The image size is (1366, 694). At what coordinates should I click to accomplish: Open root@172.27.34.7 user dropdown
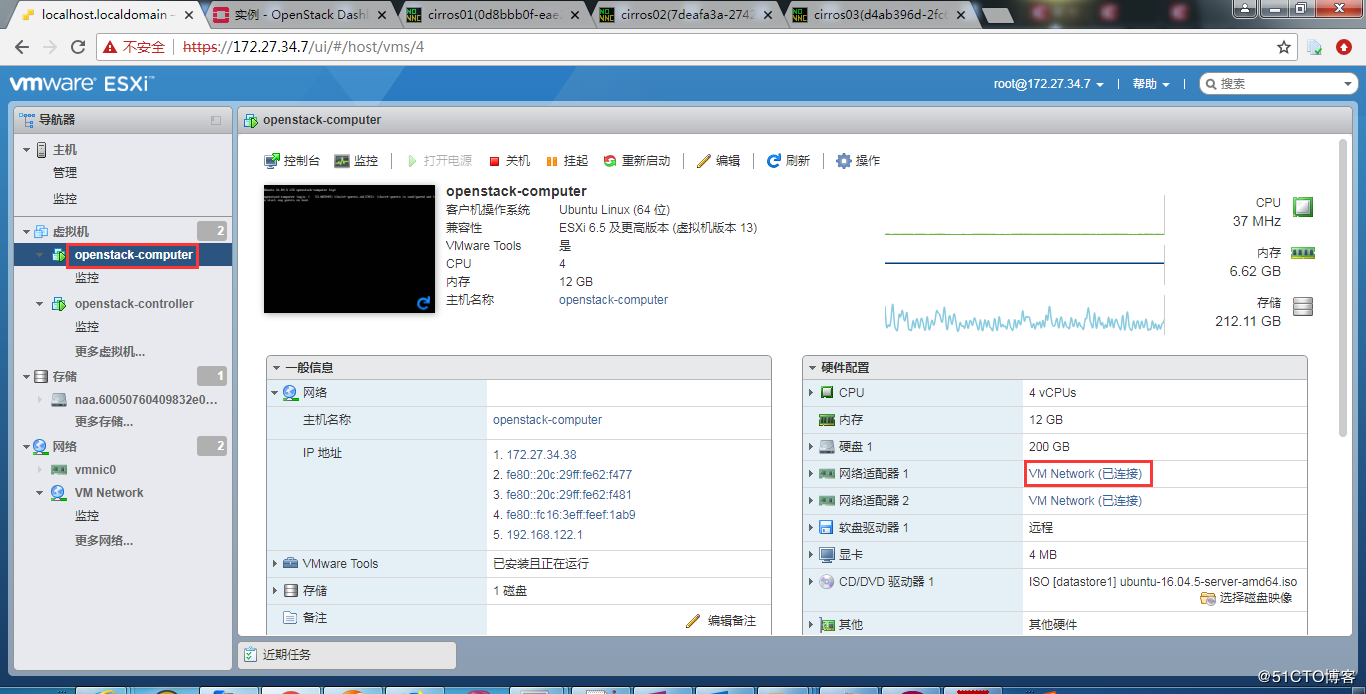1048,84
